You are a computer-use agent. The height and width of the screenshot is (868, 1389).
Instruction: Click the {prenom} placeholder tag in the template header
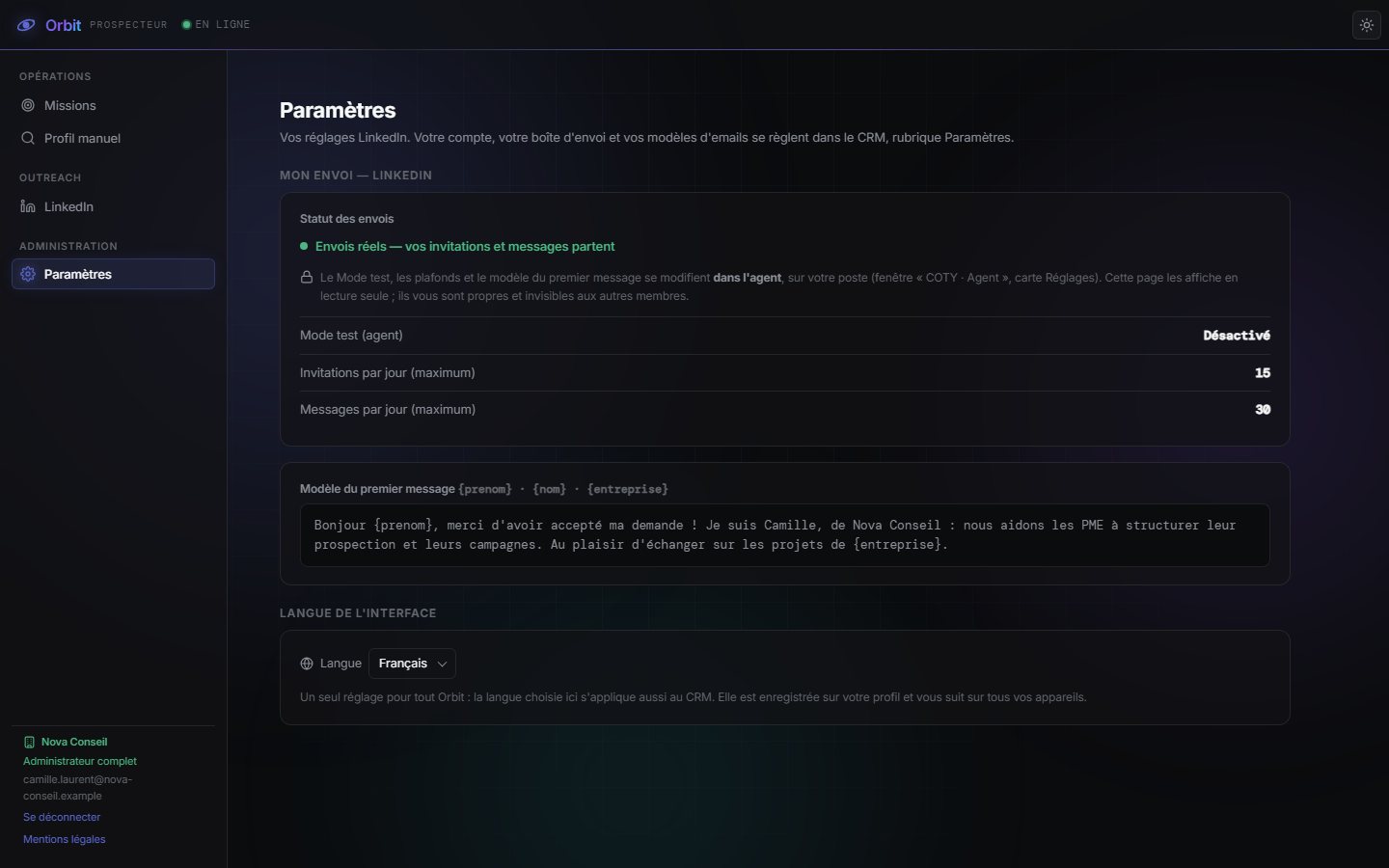485,489
